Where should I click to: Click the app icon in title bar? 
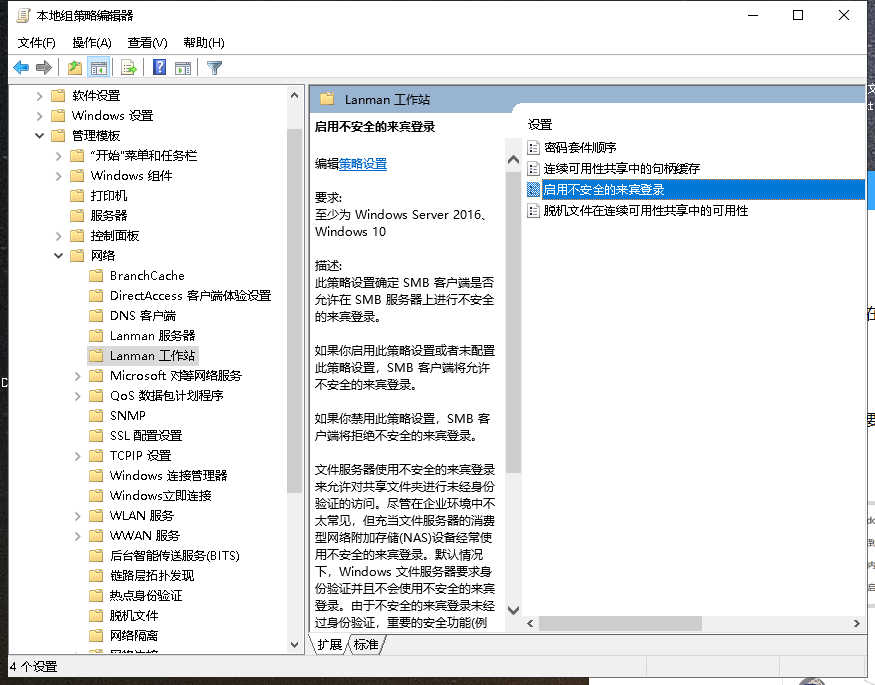[23, 16]
